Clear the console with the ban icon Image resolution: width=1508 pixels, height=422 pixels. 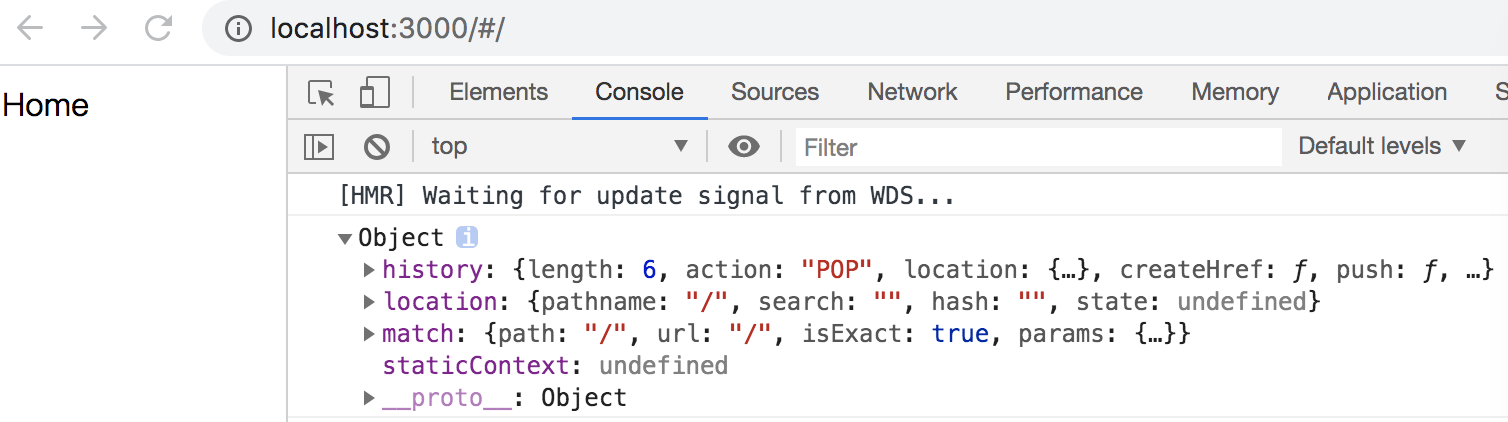click(x=376, y=147)
